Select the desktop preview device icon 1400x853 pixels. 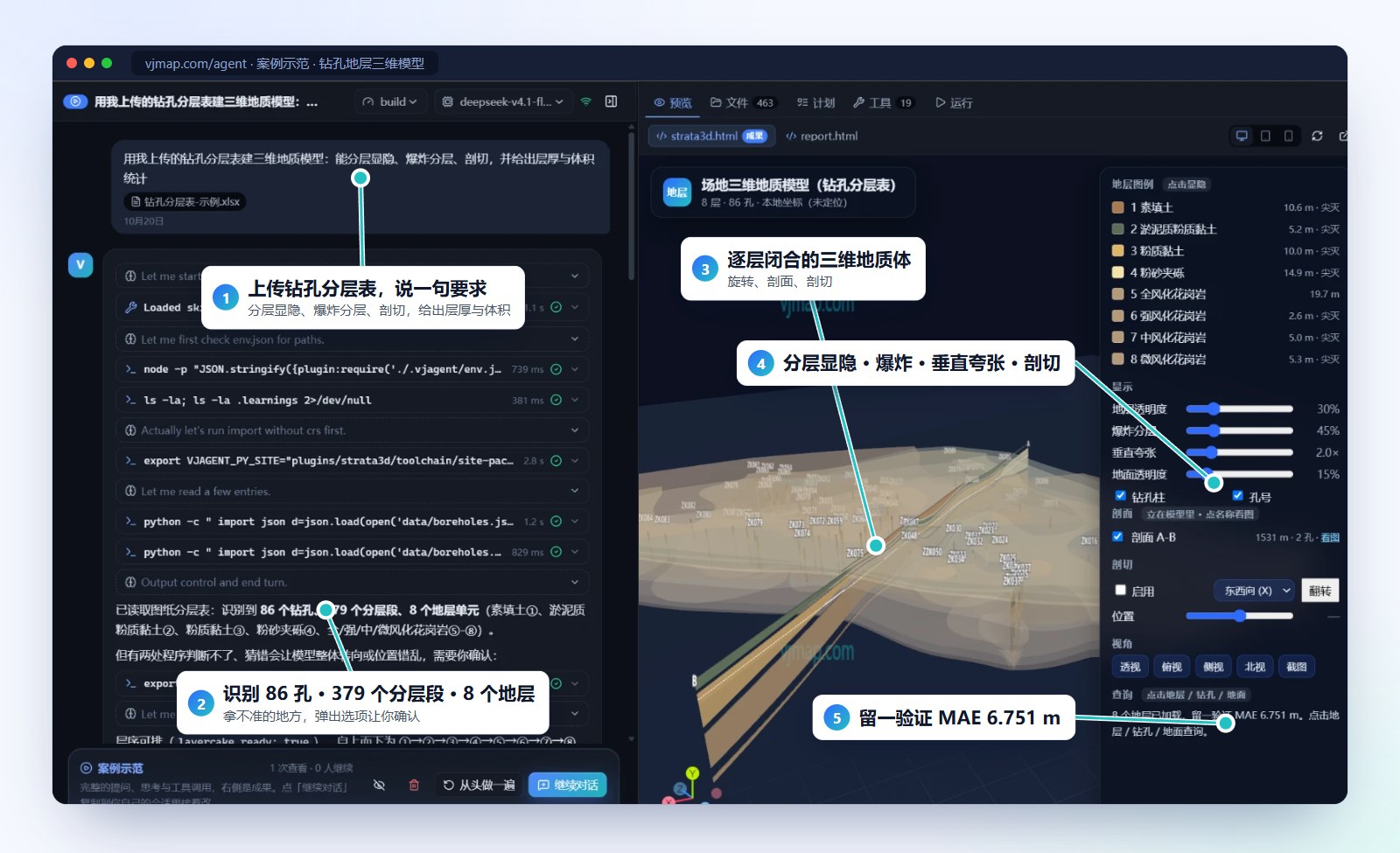[x=1241, y=136]
